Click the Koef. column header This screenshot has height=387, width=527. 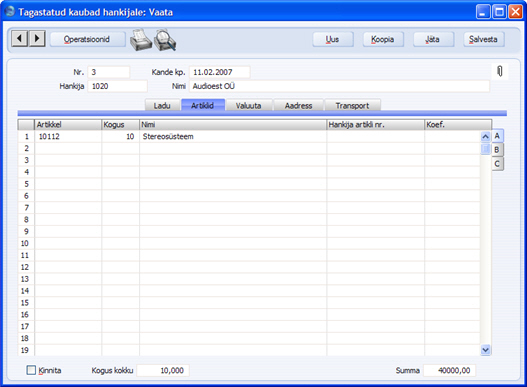tap(458, 125)
